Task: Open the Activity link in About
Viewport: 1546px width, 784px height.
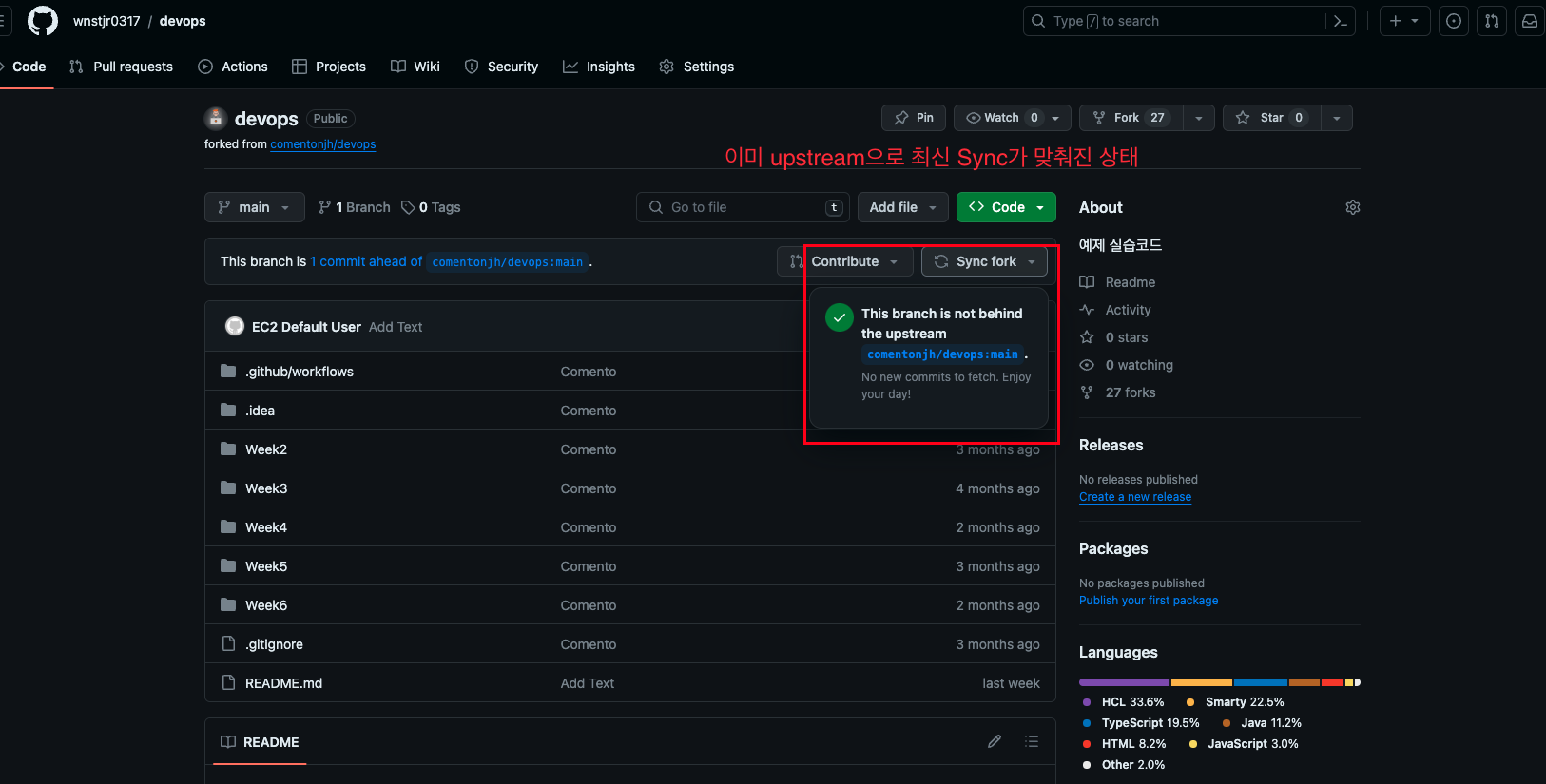Action: (x=1115, y=310)
